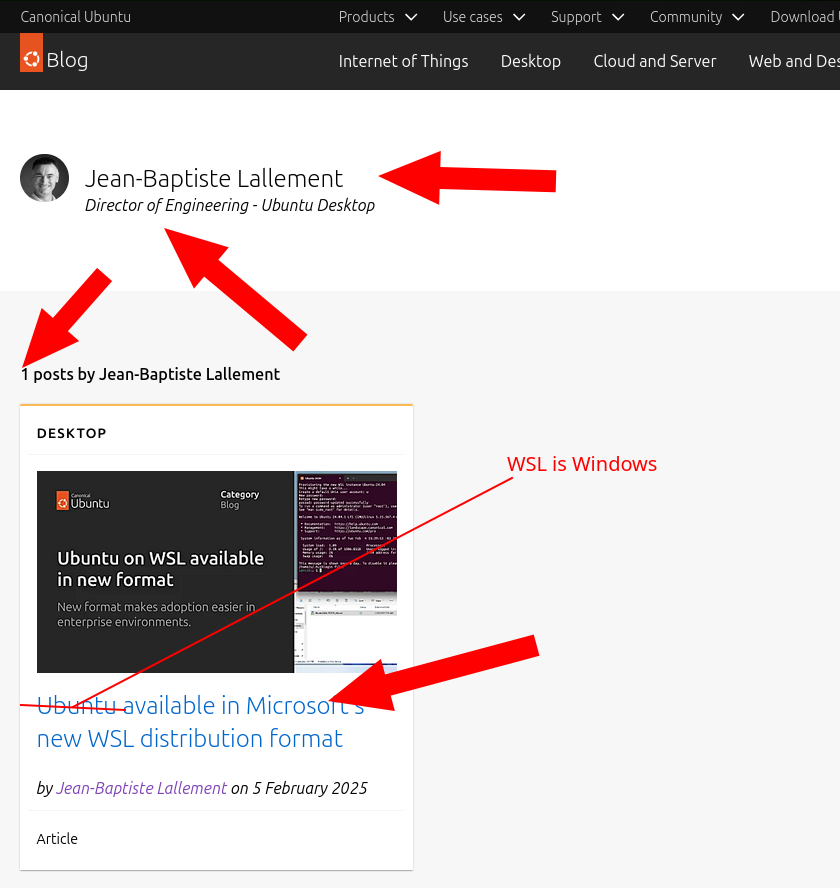Go to Desktop blog category
This screenshot has width=840, height=888.
[531, 61]
